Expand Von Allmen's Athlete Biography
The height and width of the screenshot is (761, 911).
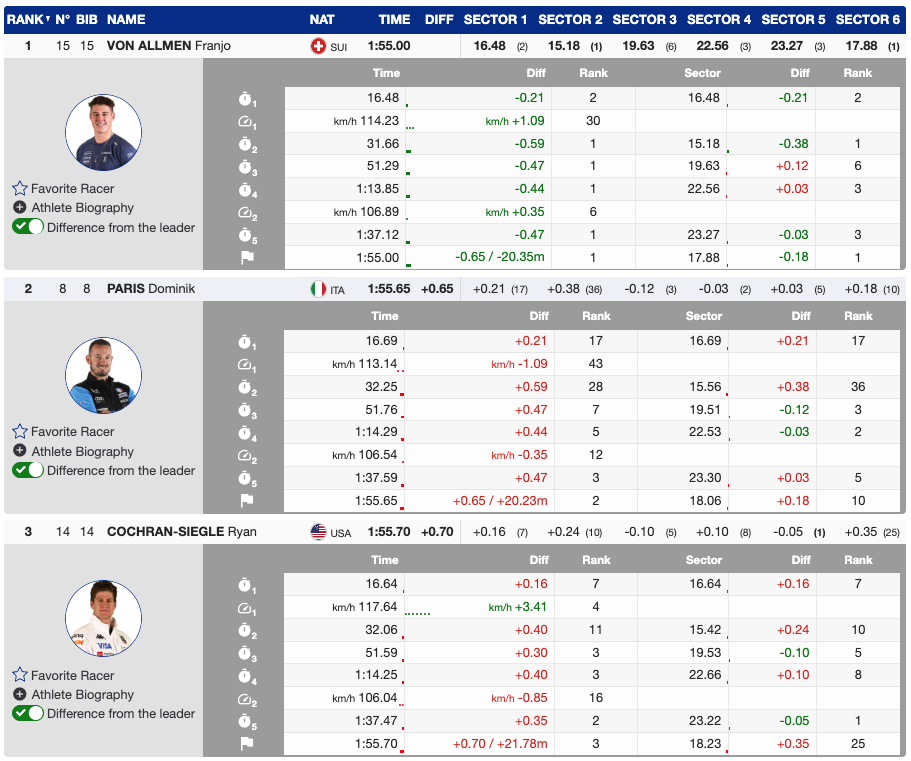pos(20,208)
